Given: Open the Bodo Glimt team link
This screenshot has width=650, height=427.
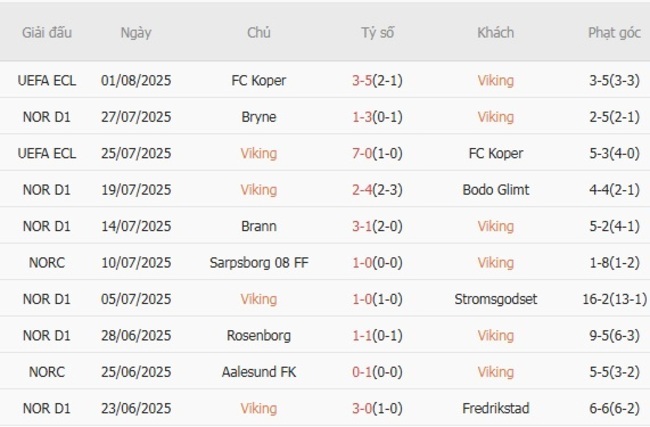Looking at the screenshot, I should 496,190.
